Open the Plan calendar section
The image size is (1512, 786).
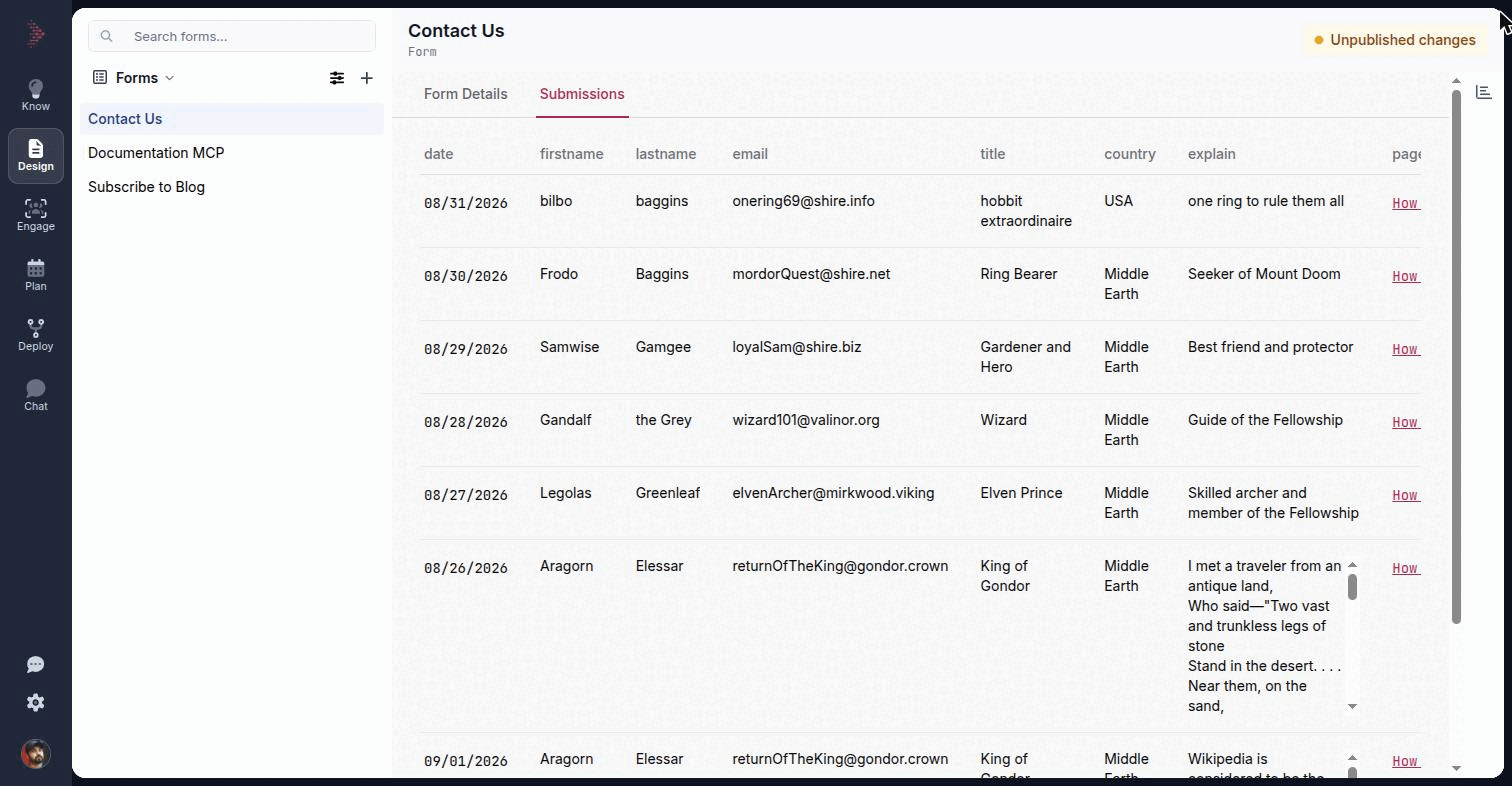[x=36, y=276]
